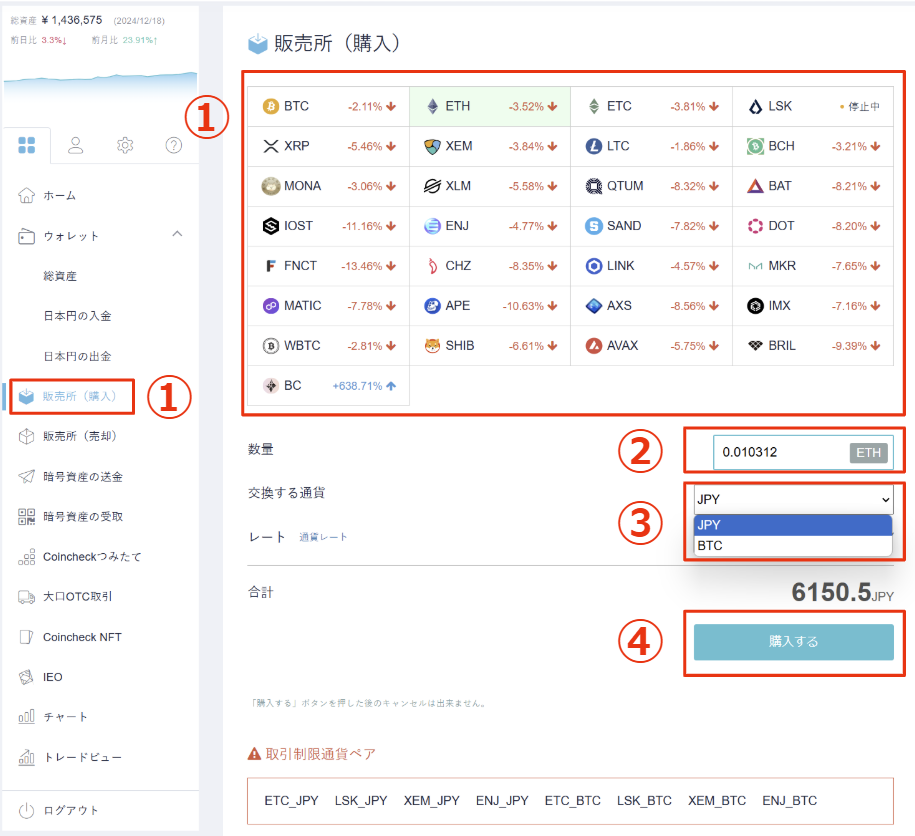Pick the SHIB coin icon
The image size is (915, 836).
pos(432,346)
